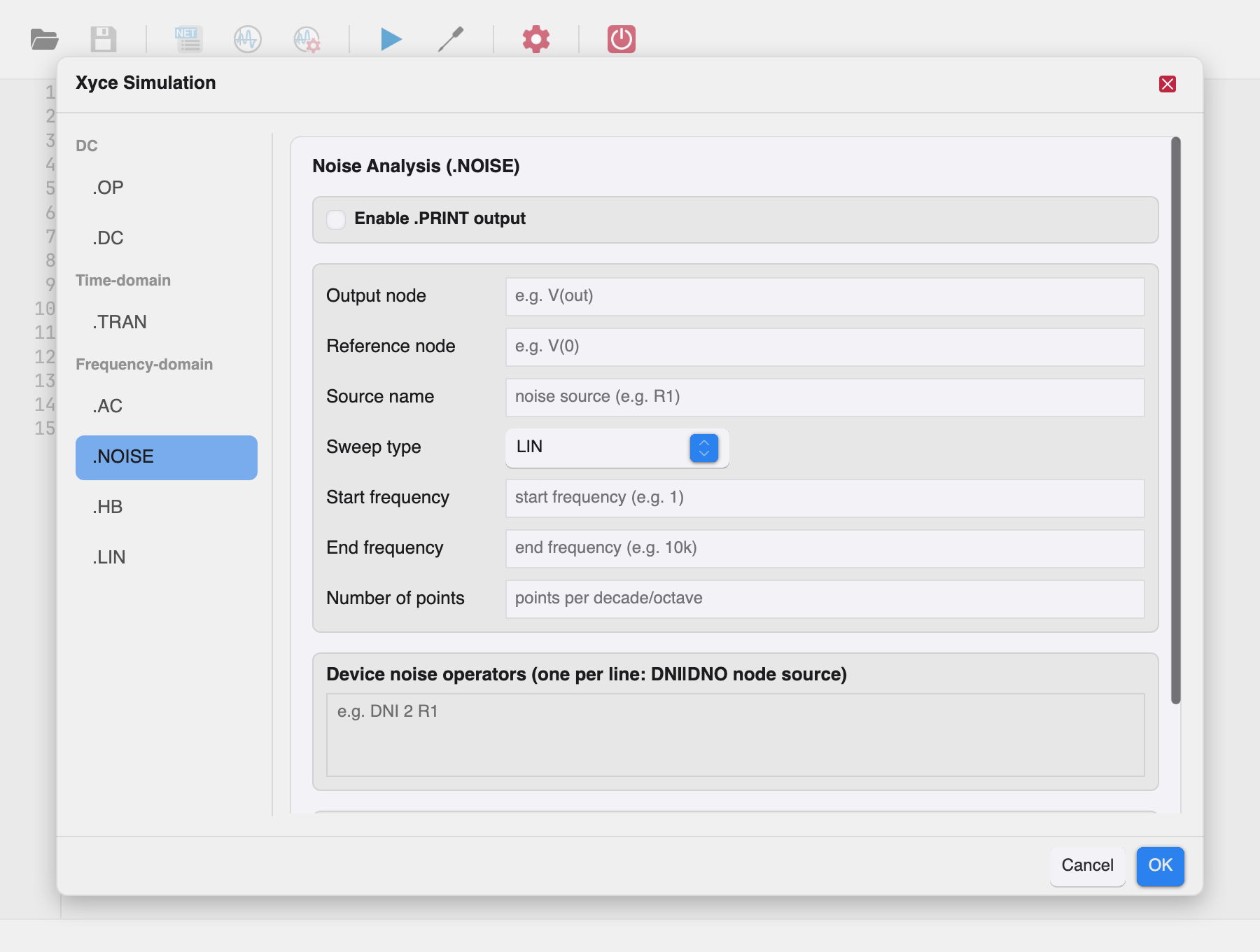Viewport: 1260px width, 952px height.
Task: Focus the Start frequency field
Action: [825, 498]
